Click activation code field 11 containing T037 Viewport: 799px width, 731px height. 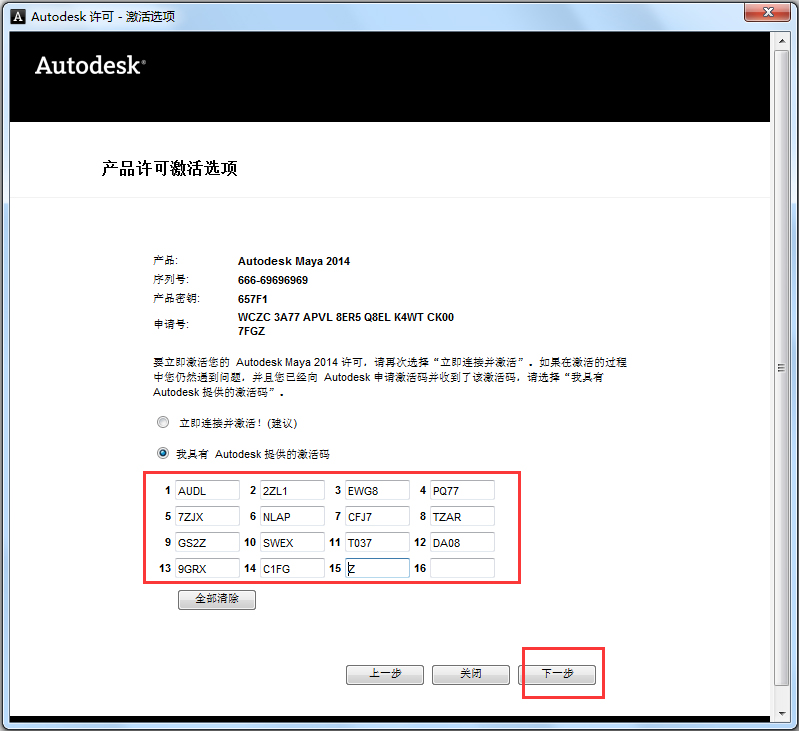[377, 543]
